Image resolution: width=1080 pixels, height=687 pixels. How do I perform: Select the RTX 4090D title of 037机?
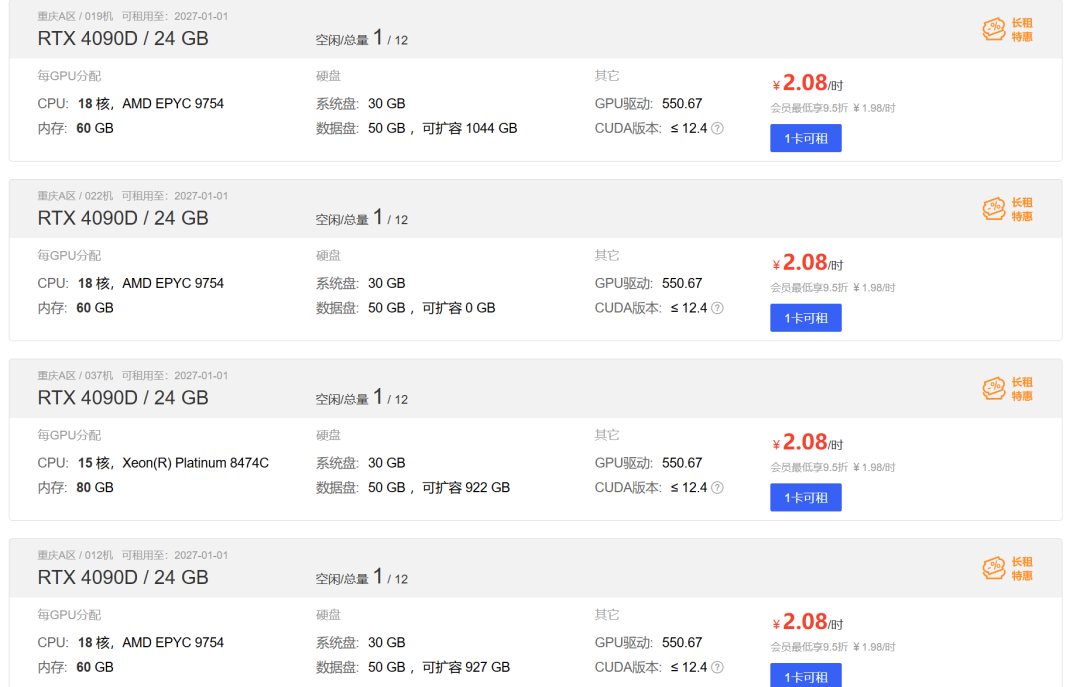(x=123, y=398)
